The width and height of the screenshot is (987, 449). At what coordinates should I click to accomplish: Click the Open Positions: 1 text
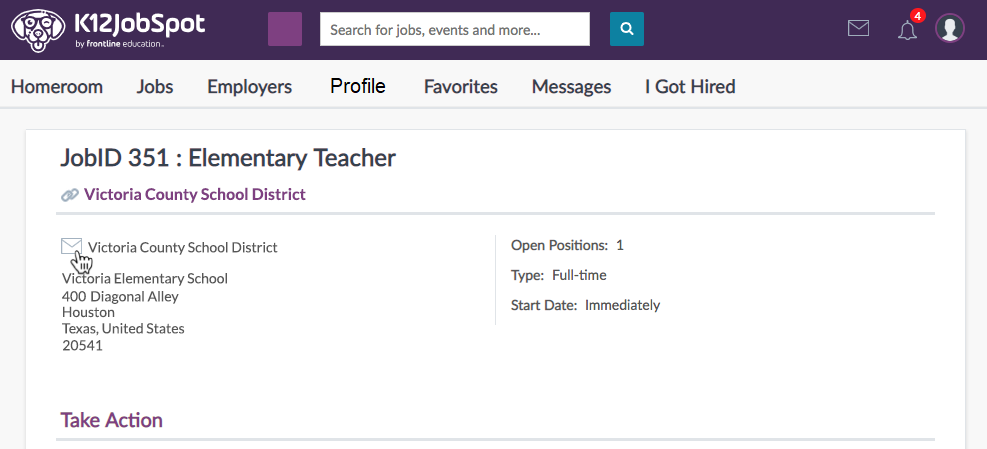(567, 245)
